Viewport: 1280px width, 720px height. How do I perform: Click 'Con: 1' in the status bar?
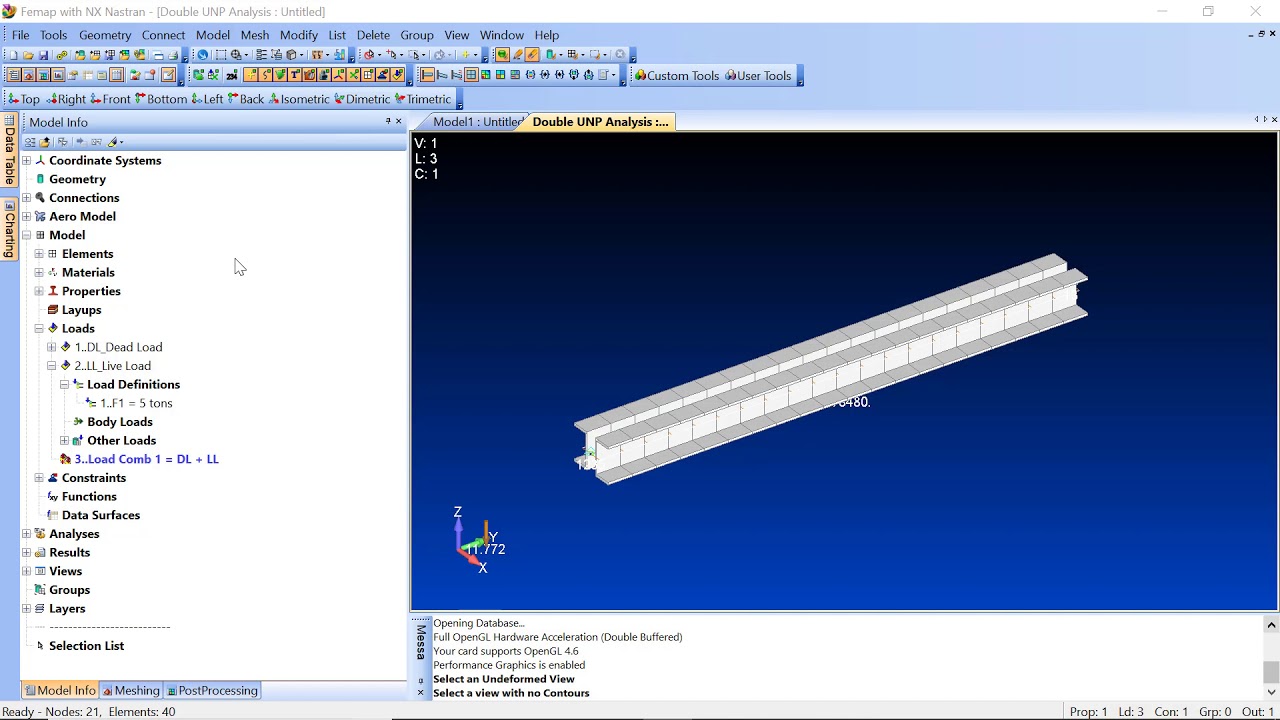click(1171, 712)
